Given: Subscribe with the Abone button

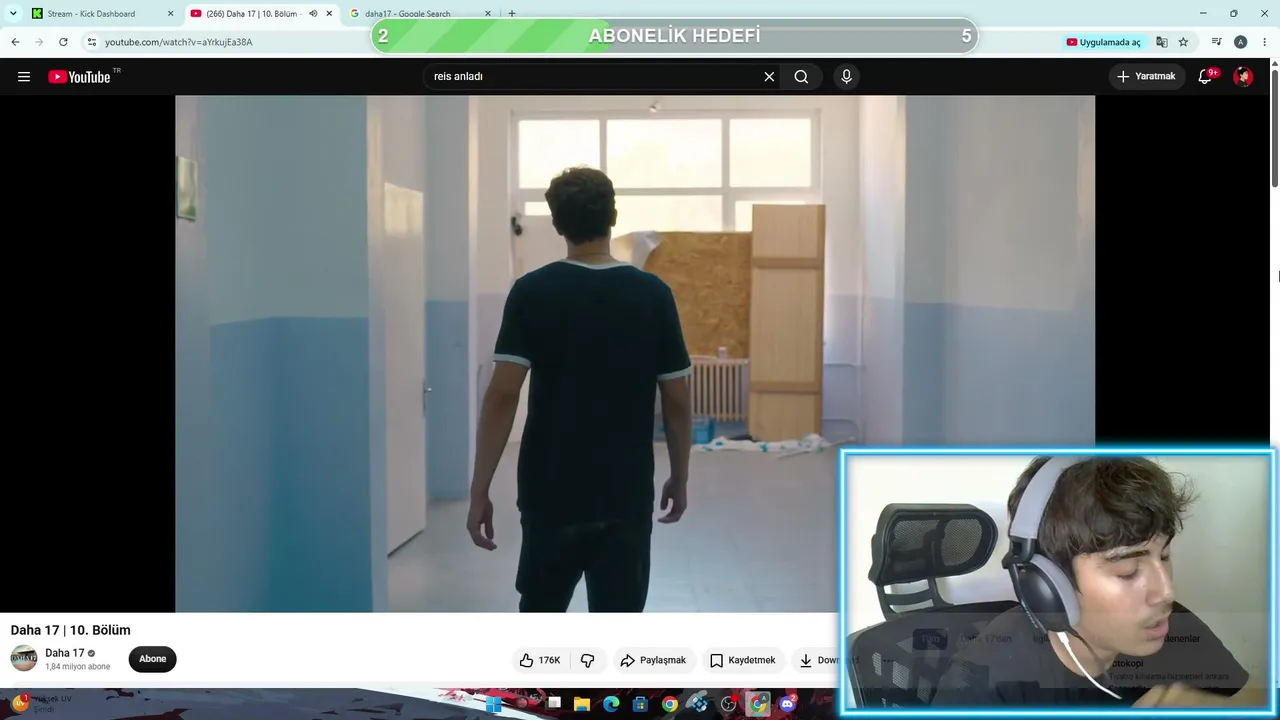Looking at the screenshot, I should coord(152,659).
